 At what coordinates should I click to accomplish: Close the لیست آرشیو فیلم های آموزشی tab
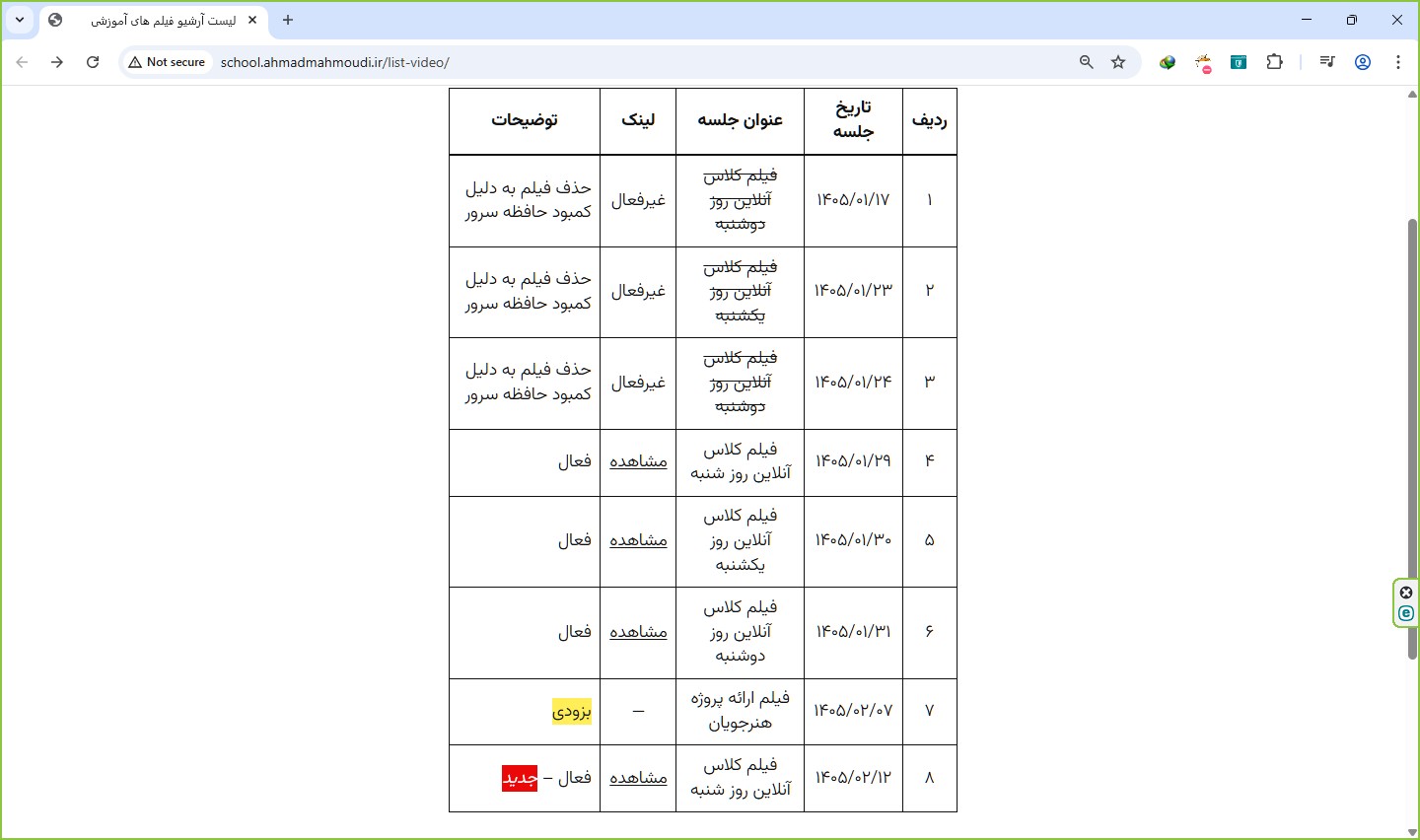[x=252, y=20]
